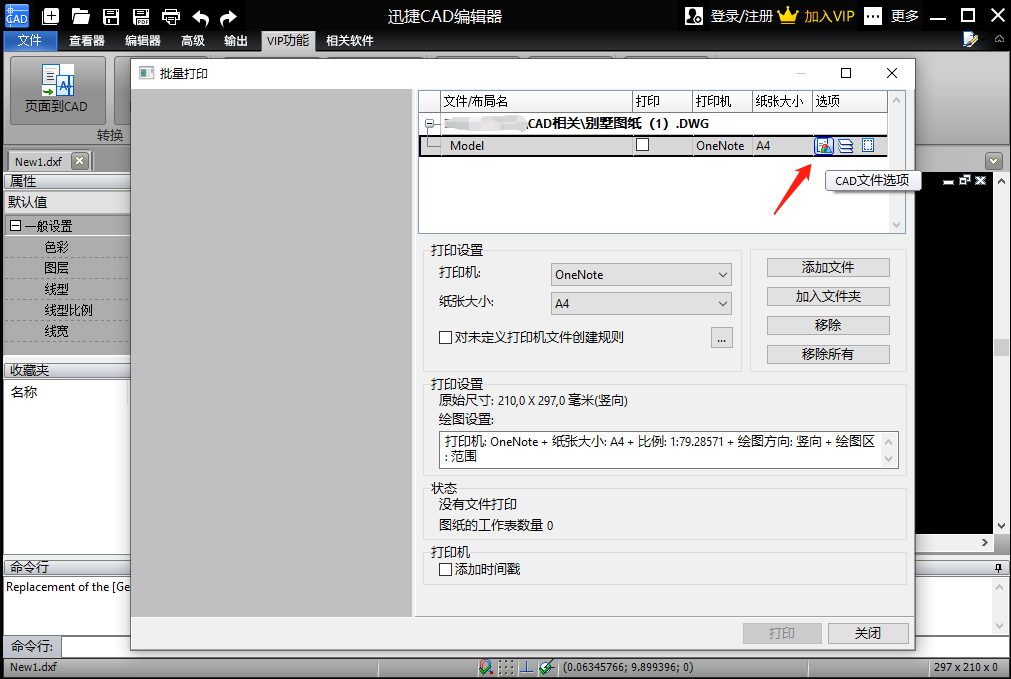Click 加入VIP link
1011x679 pixels.
point(829,16)
